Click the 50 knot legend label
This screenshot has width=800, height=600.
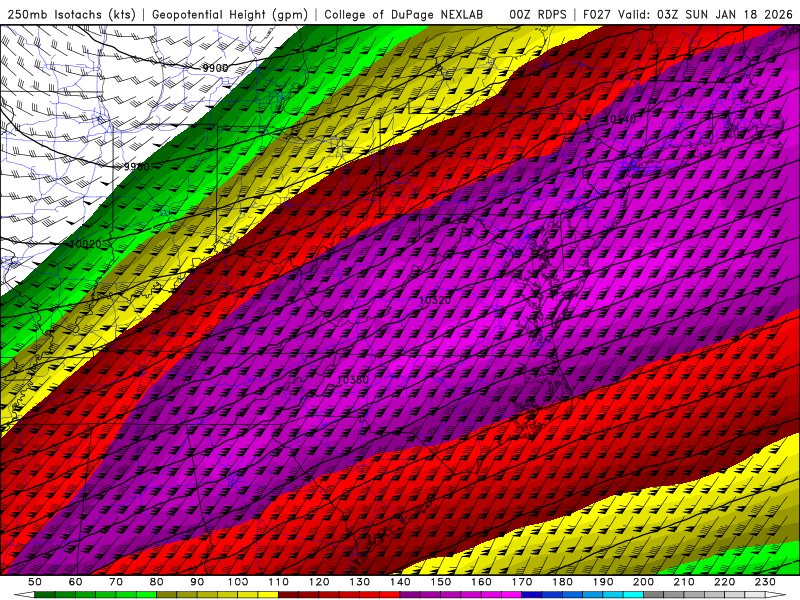pyautogui.click(x=35, y=582)
